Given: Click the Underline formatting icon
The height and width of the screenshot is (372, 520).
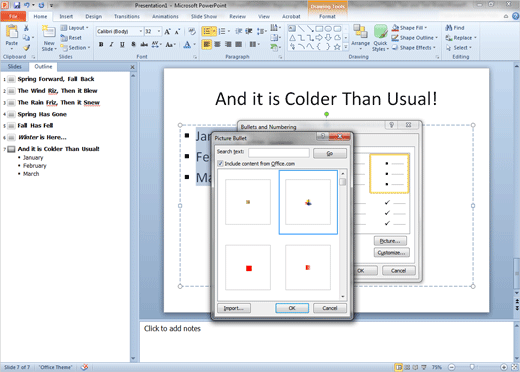Looking at the screenshot, I should pyautogui.click(x=122, y=44).
